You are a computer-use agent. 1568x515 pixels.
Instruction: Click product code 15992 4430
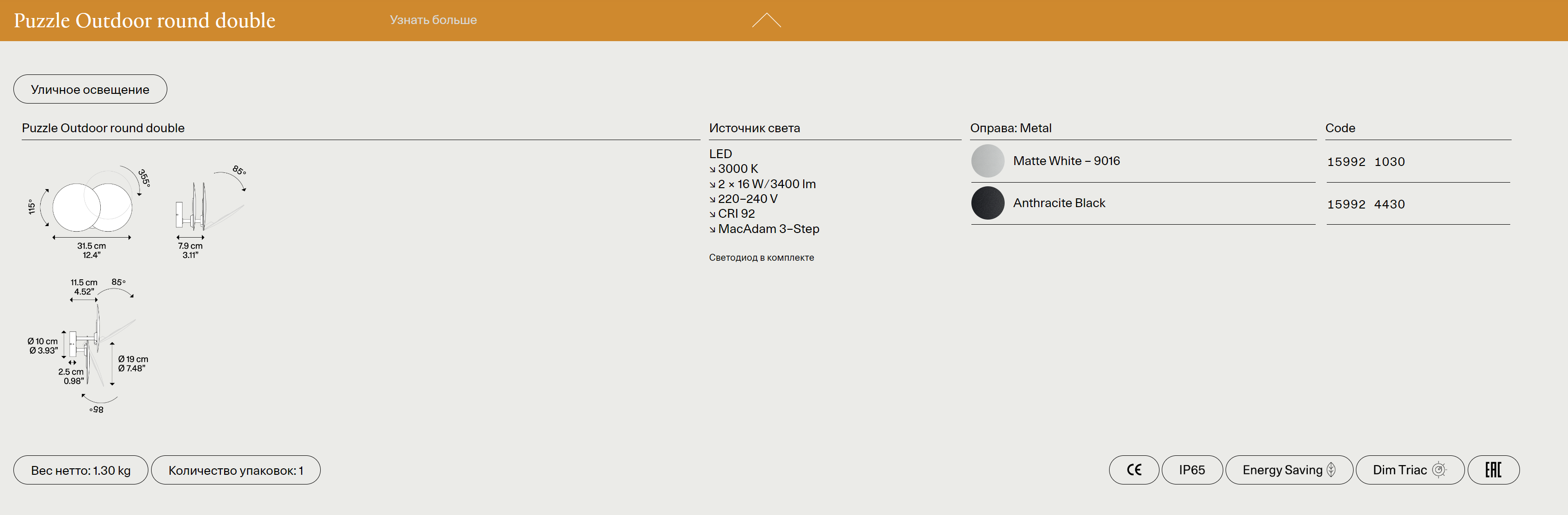pos(1365,204)
